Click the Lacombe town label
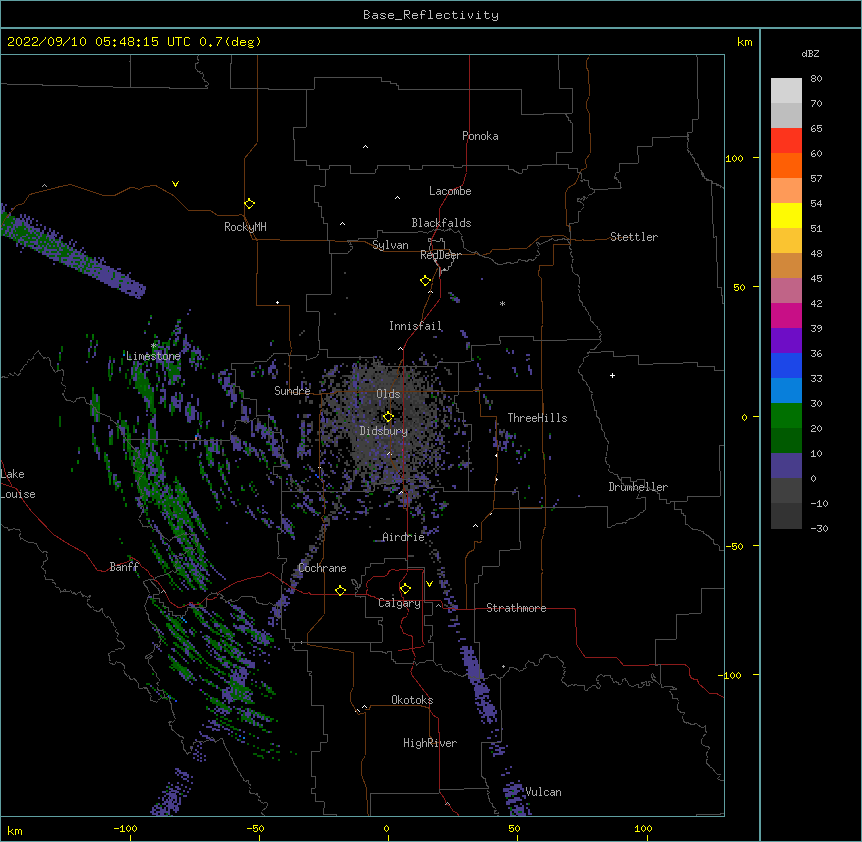862x842 pixels. 450,191
